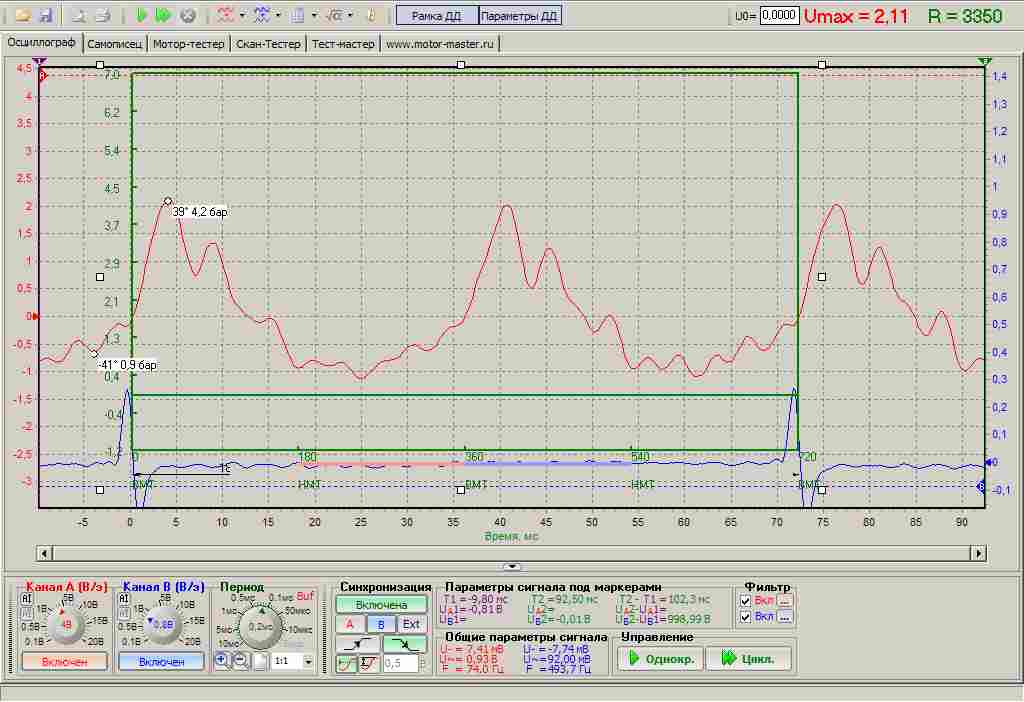Toggle Канал B blue Включен button
The height and width of the screenshot is (702, 1024).
tap(161, 662)
